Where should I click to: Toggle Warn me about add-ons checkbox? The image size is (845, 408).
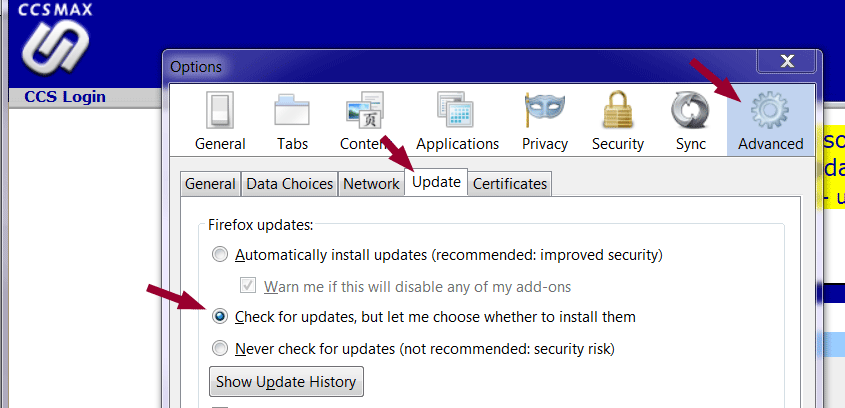(x=248, y=286)
